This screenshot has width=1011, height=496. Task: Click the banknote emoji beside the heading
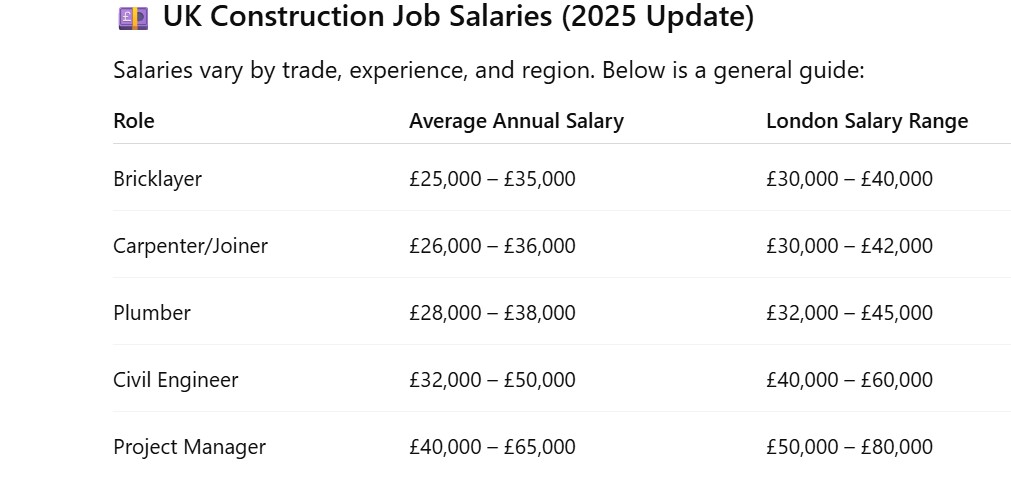coord(132,17)
